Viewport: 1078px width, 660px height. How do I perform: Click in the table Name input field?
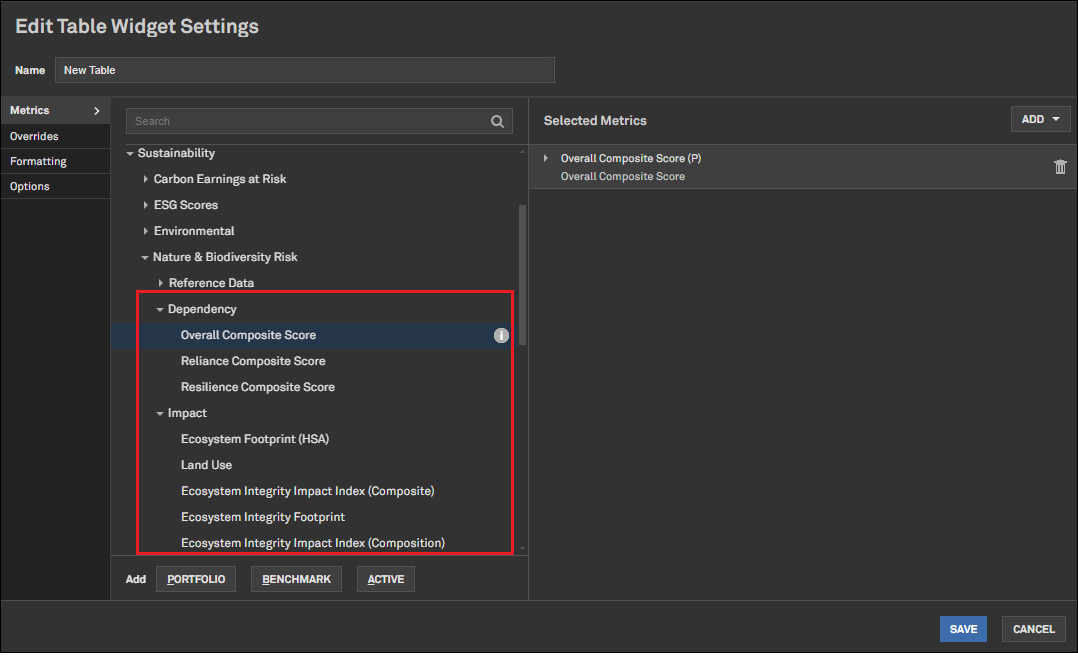[x=304, y=70]
